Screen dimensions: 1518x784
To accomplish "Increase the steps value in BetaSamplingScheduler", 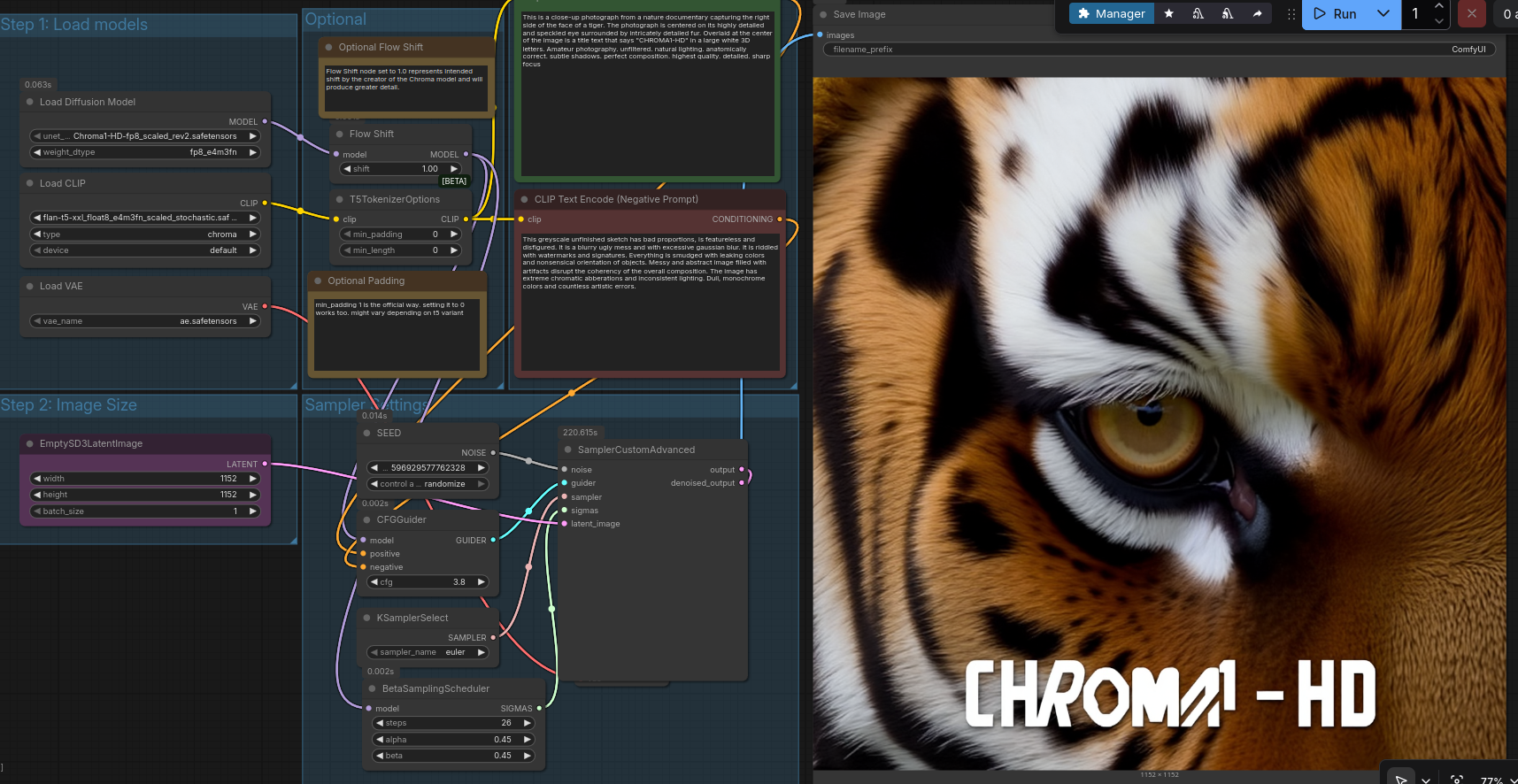I will [x=528, y=723].
